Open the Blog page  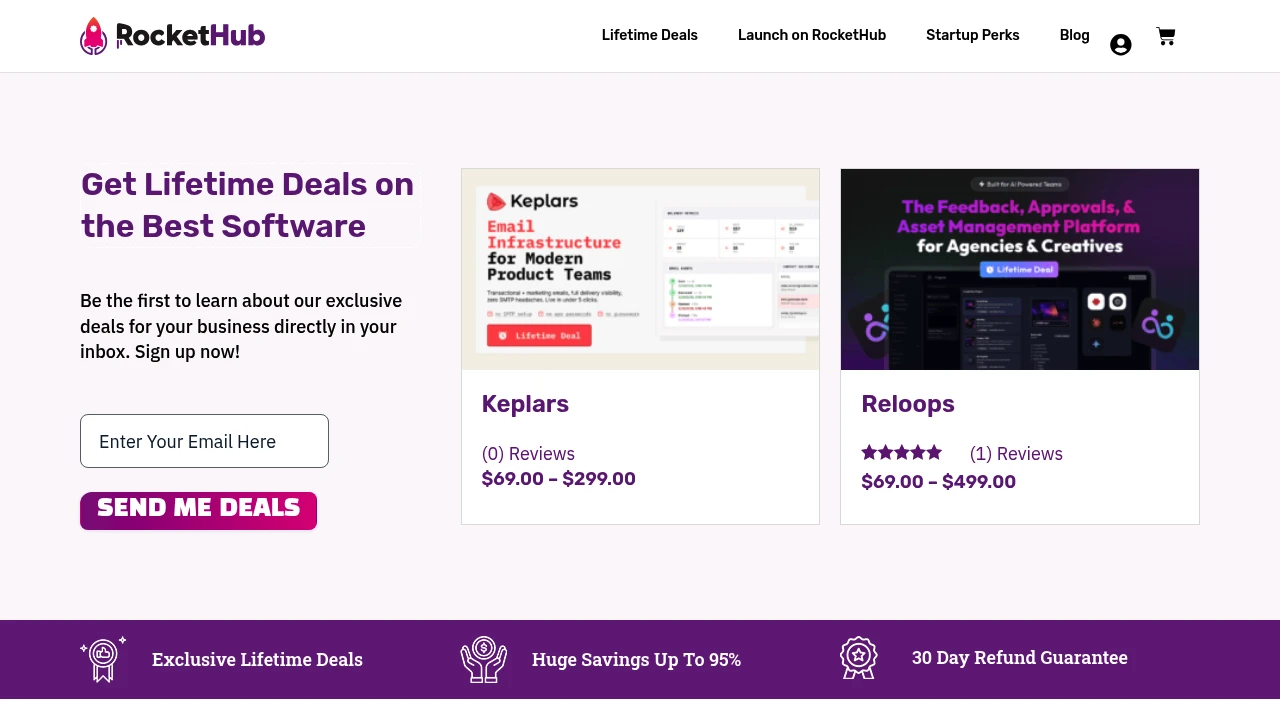click(1075, 35)
